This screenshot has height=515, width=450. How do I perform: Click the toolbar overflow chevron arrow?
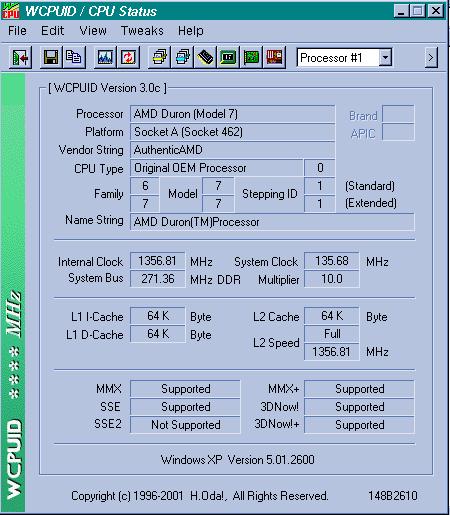431,58
